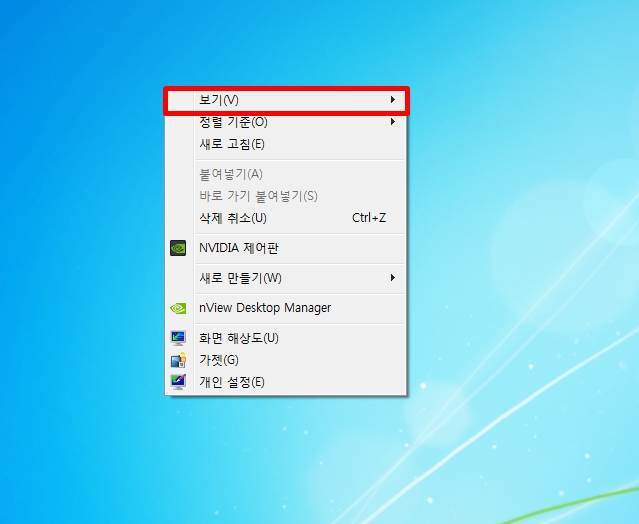Choose 삭제 취소(U) undo entry

pos(286,218)
